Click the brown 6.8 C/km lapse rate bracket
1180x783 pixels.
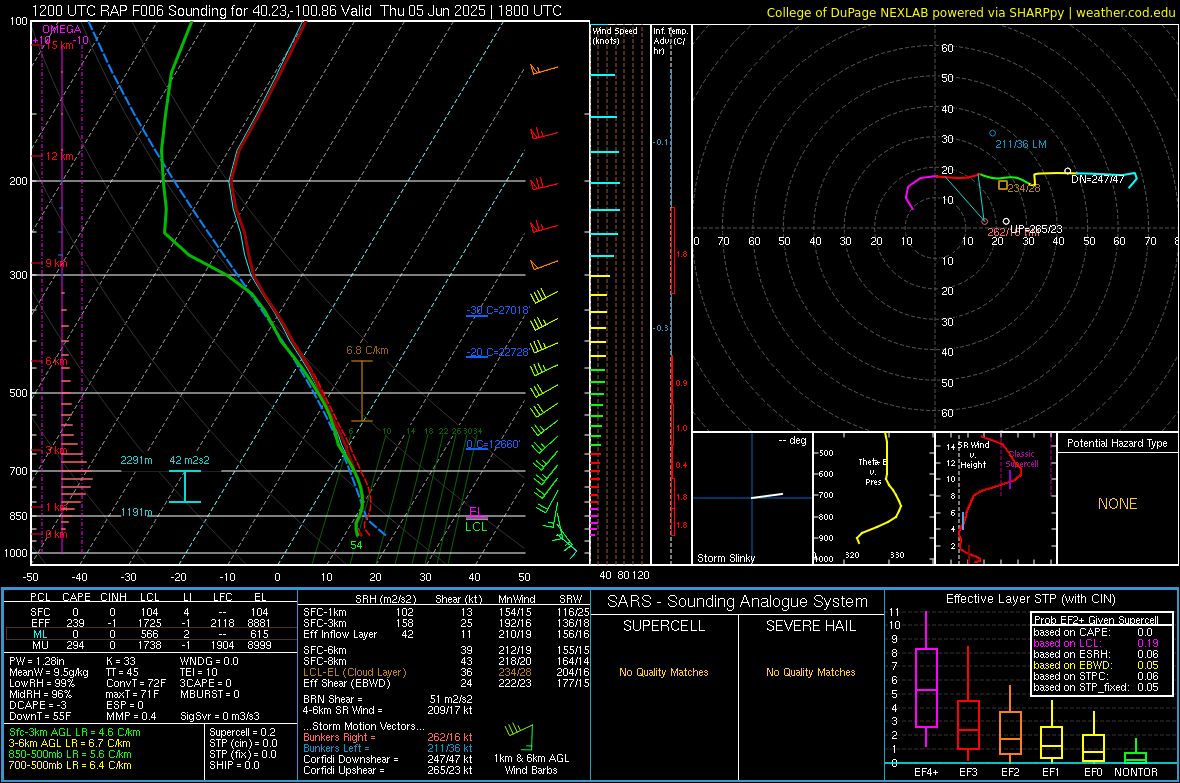pyautogui.click(x=362, y=391)
